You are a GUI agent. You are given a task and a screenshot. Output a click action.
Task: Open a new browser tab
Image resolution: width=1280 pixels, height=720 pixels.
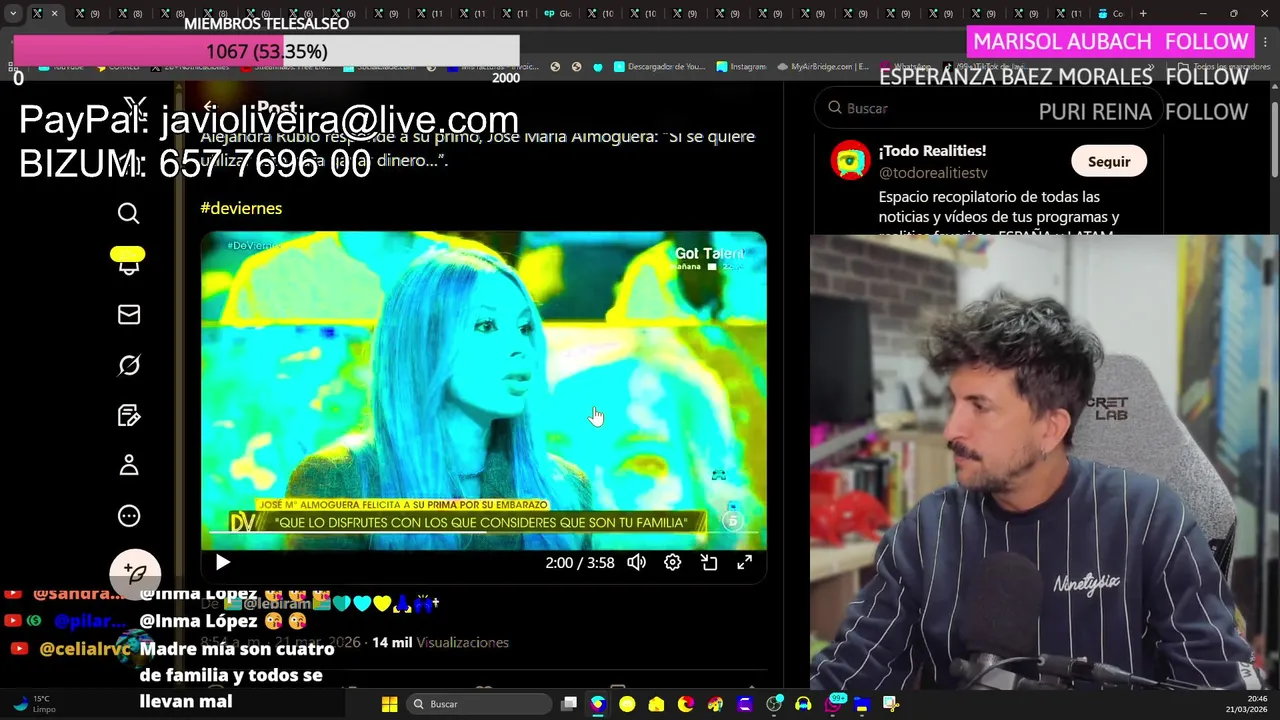(x=1143, y=13)
